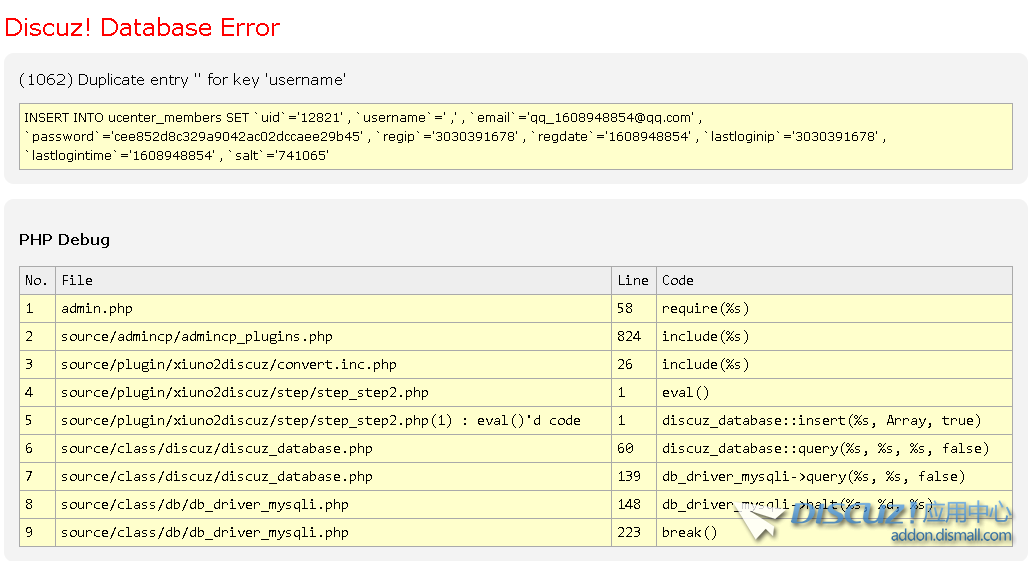Click row number '9' cell
Screen dimensions: 1030x561
(37, 533)
